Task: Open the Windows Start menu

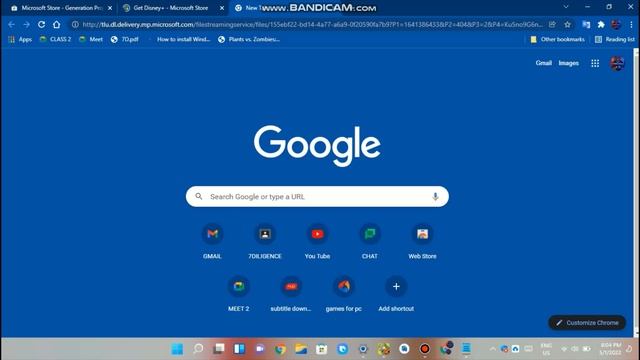Action: coord(177,349)
